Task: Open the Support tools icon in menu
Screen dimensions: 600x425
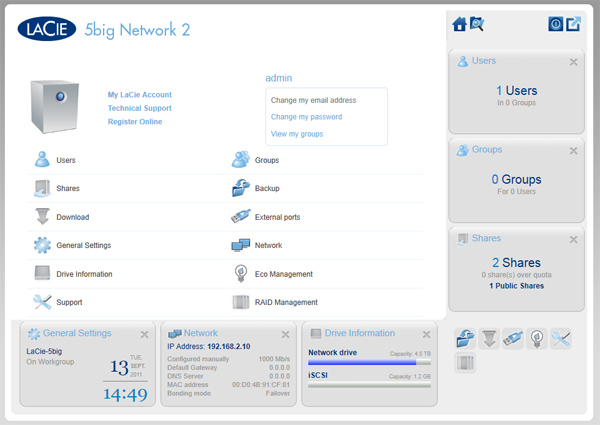Action: point(42,302)
